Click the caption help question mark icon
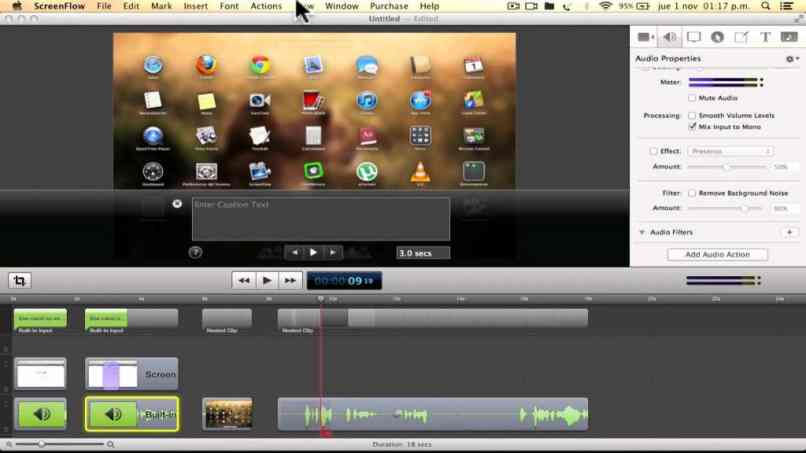806x453 pixels. click(x=195, y=253)
